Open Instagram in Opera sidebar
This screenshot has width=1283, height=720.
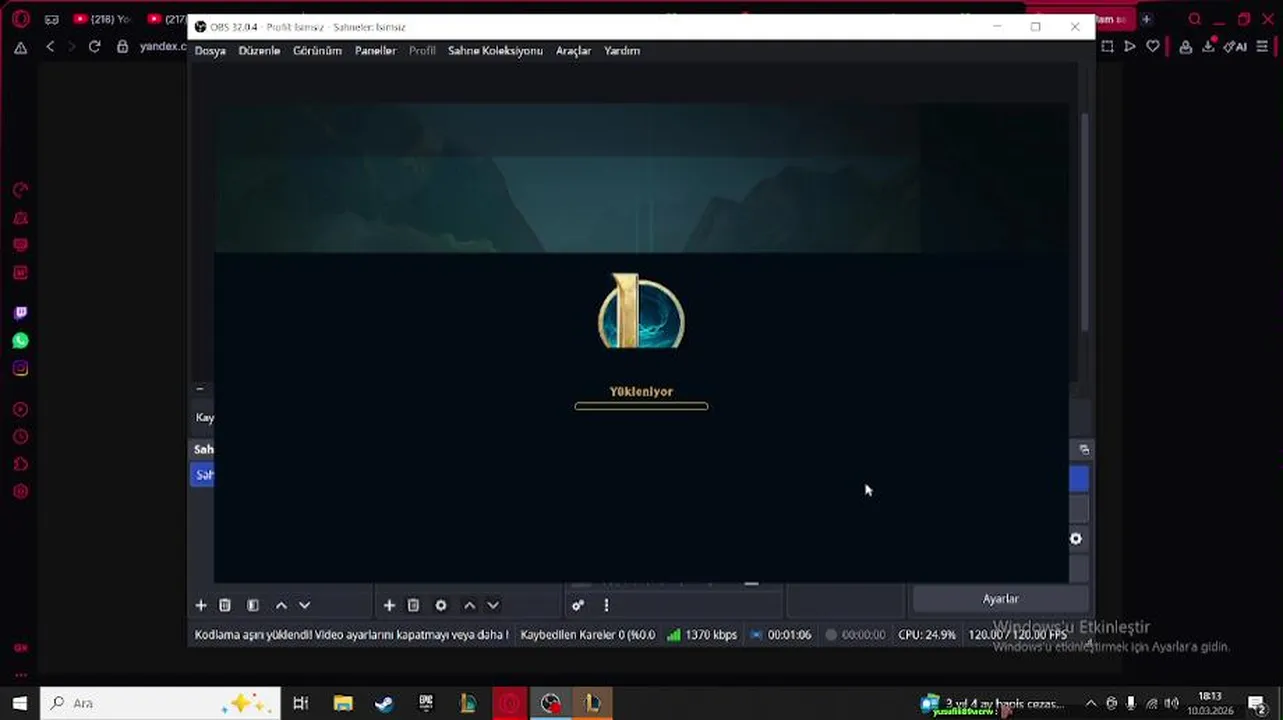pos(20,369)
